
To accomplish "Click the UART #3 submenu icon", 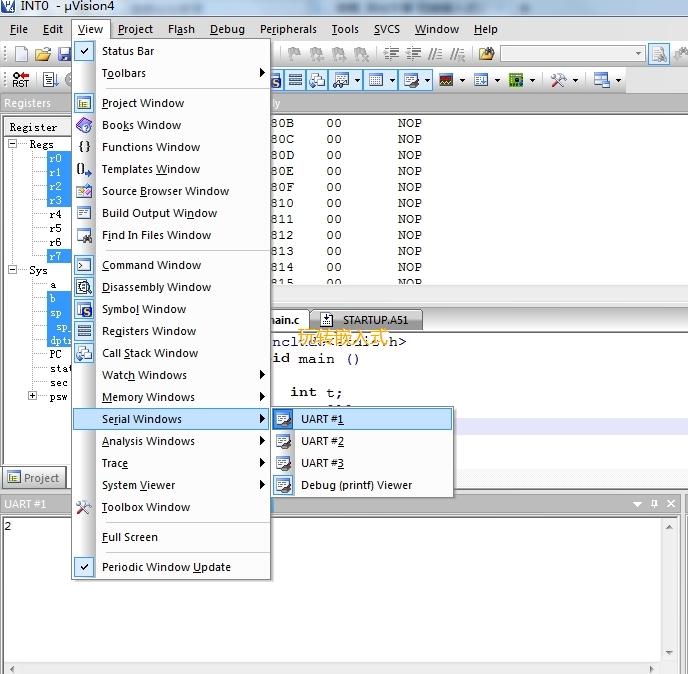I will pyautogui.click(x=283, y=463).
